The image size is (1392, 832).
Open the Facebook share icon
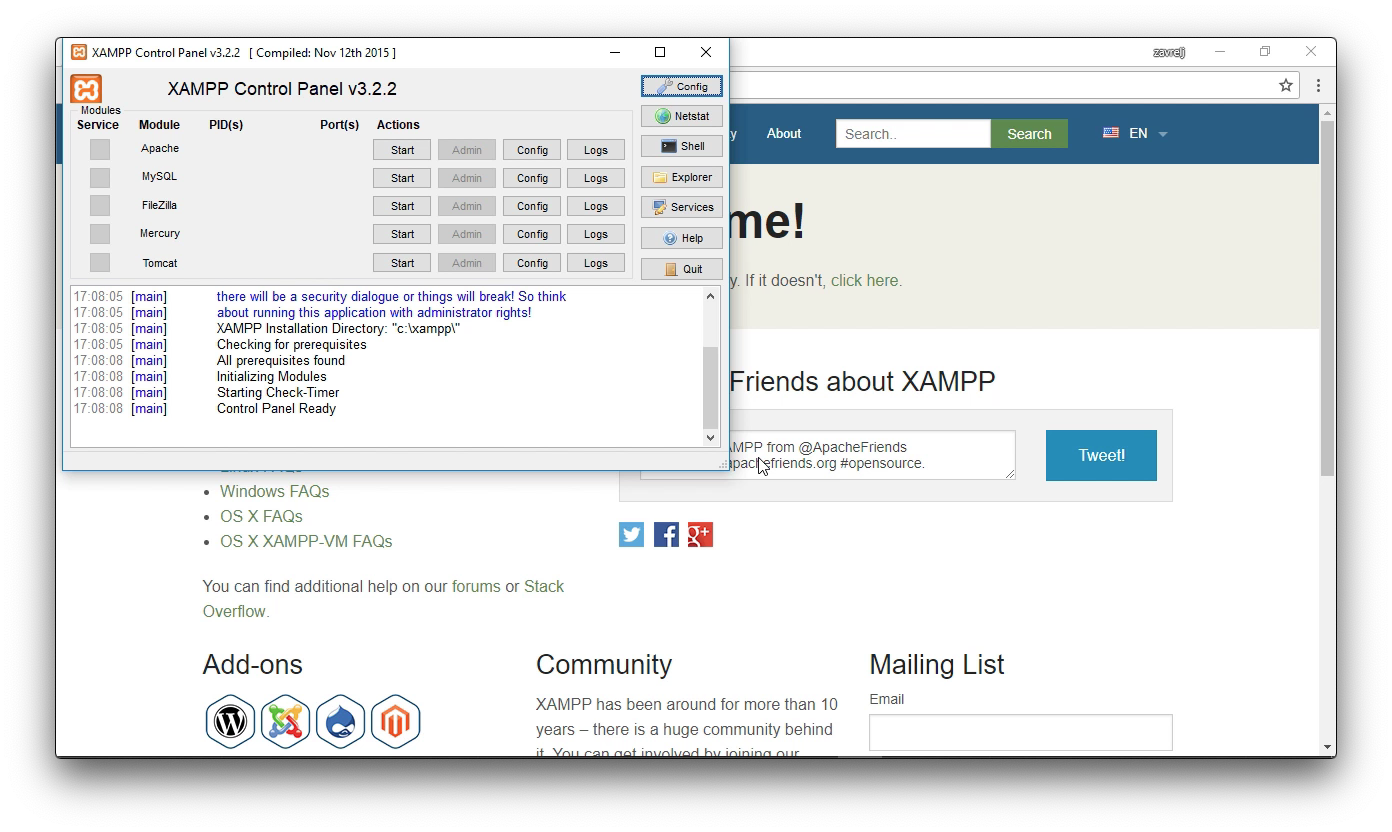[x=666, y=535]
